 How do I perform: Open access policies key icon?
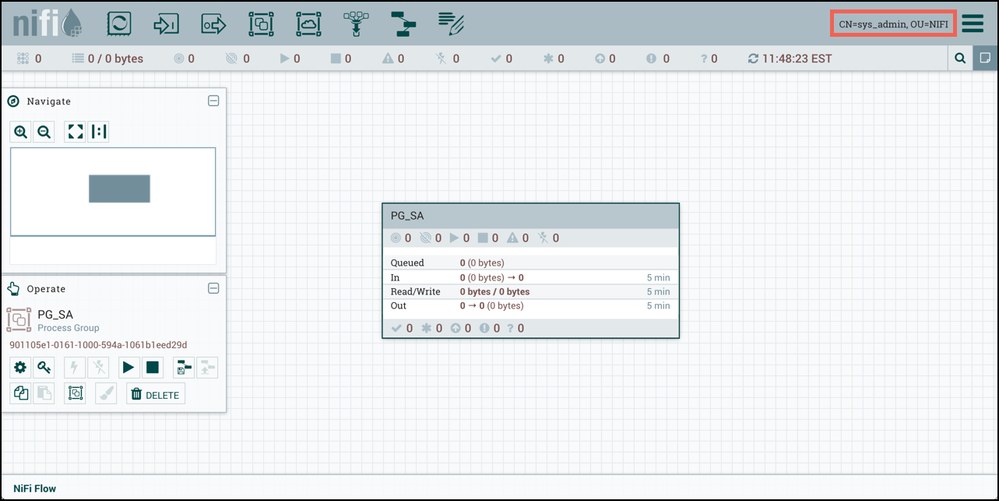tap(44, 368)
